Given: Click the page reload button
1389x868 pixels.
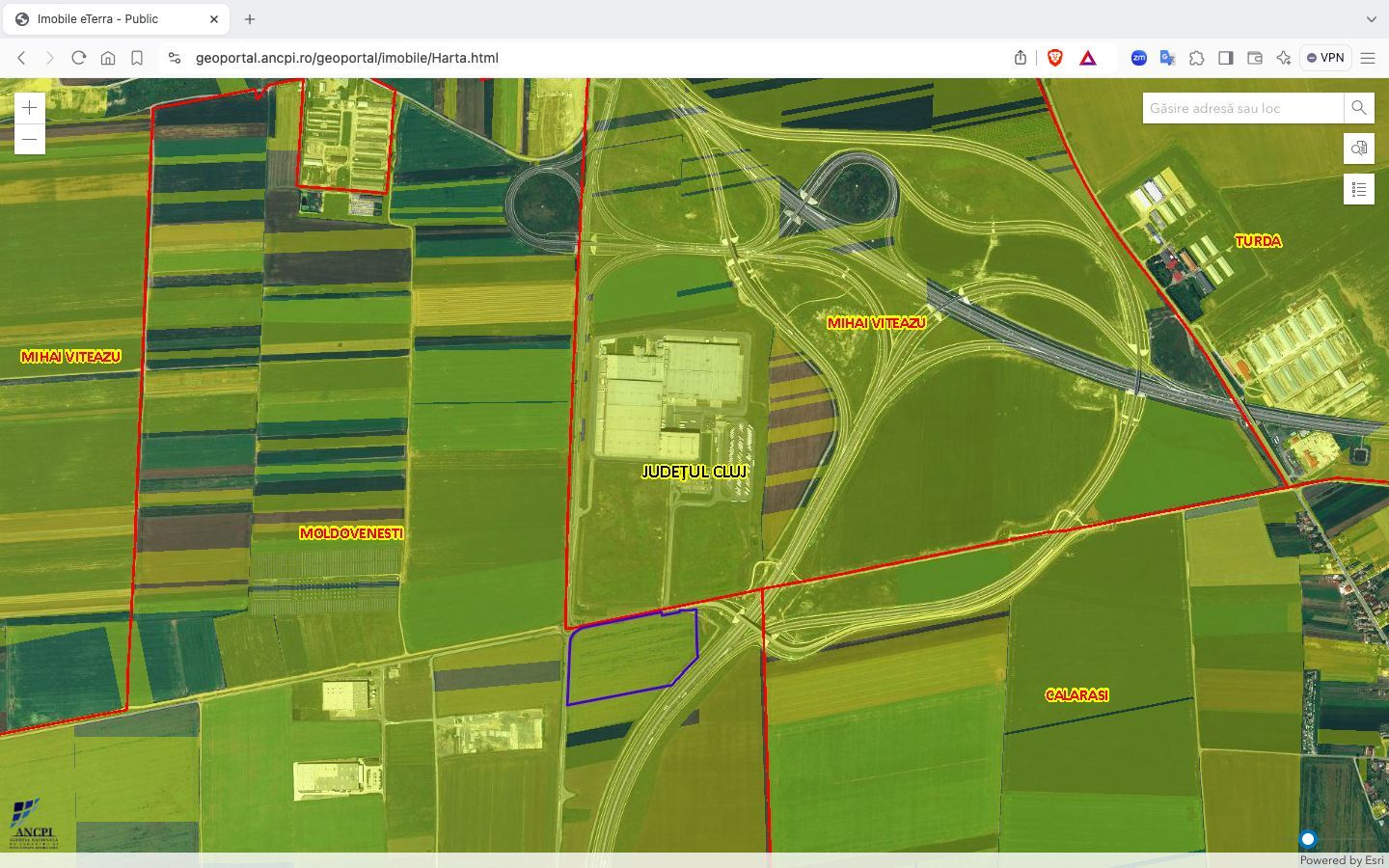Looking at the screenshot, I should click(79, 58).
